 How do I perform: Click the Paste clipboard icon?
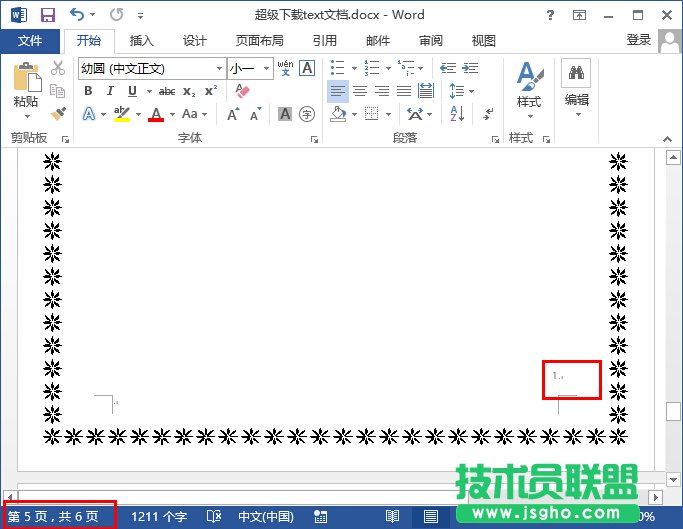26,80
